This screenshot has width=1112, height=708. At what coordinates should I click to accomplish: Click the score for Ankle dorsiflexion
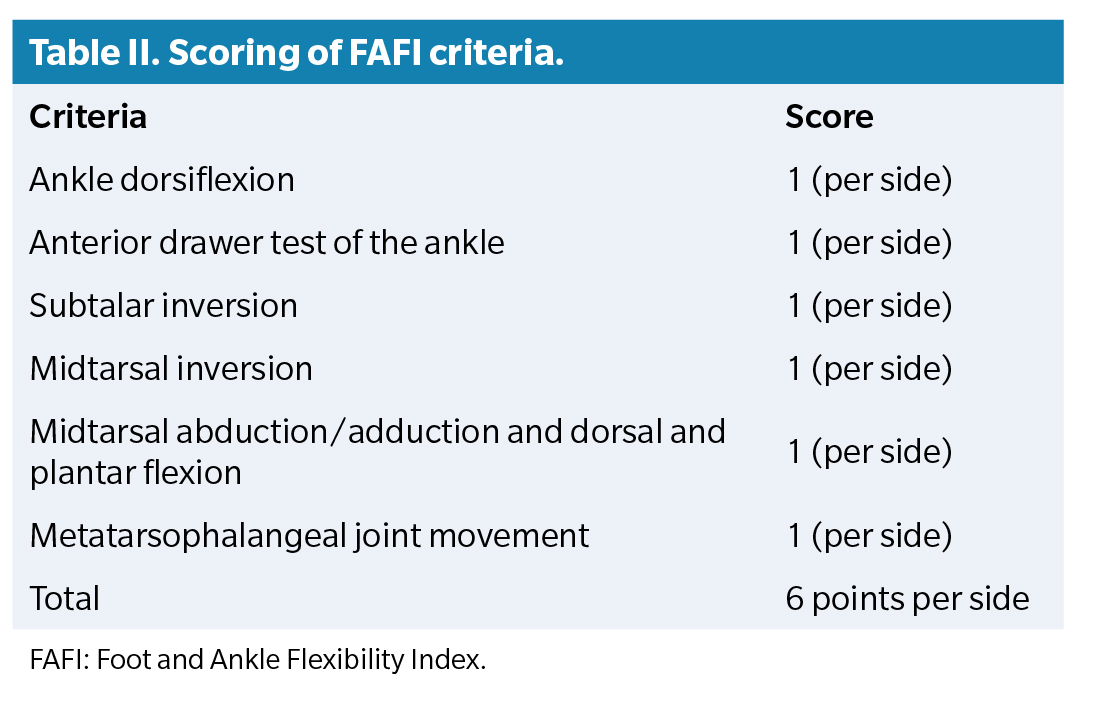tap(869, 180)
